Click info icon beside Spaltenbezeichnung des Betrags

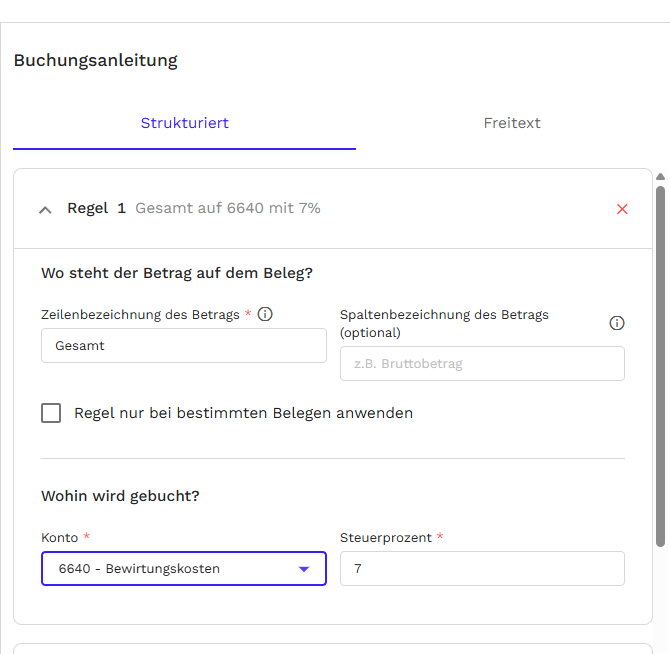pos(617,323)
